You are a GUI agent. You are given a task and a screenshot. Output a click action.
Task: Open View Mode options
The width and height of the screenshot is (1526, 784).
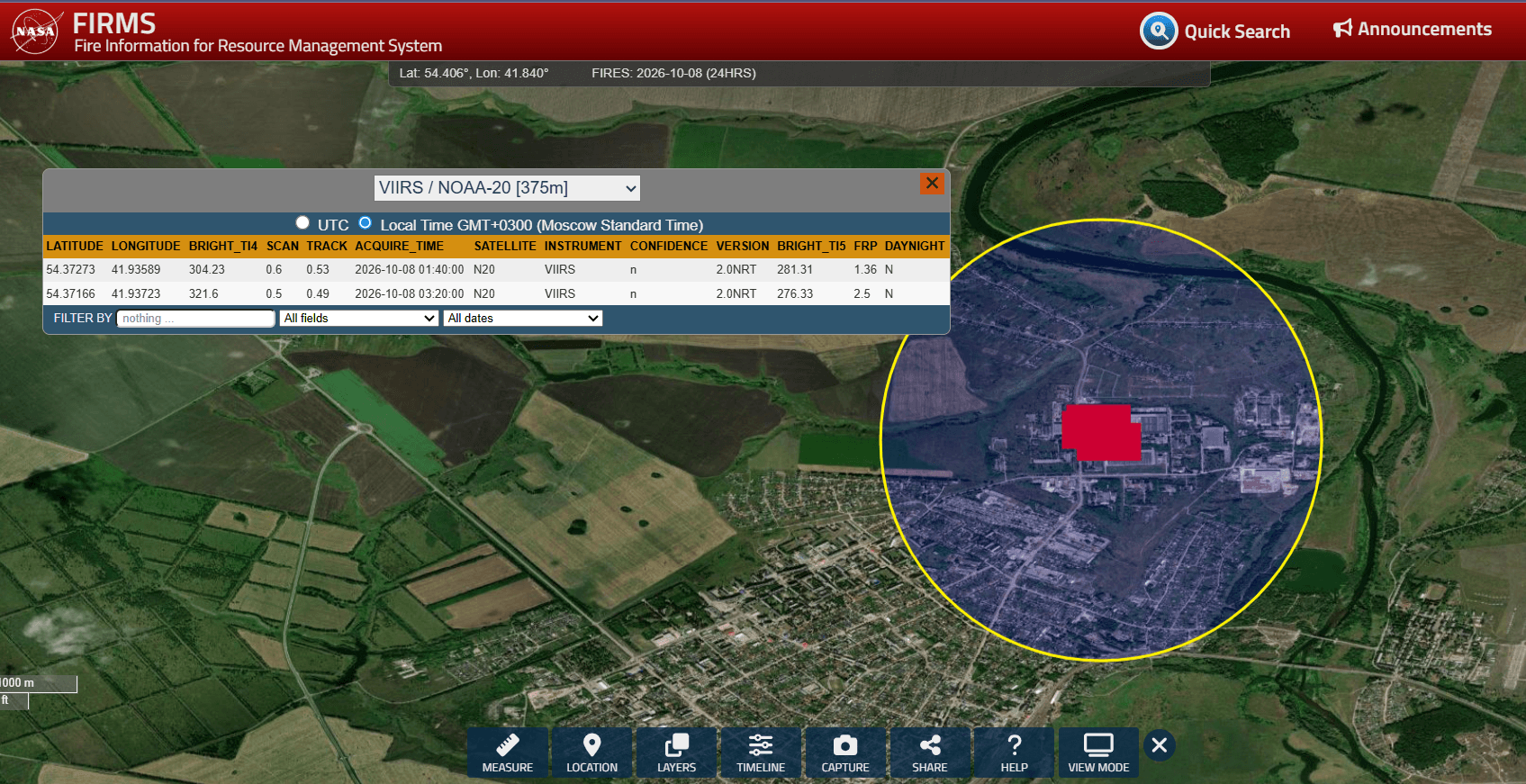point(1098,752)
